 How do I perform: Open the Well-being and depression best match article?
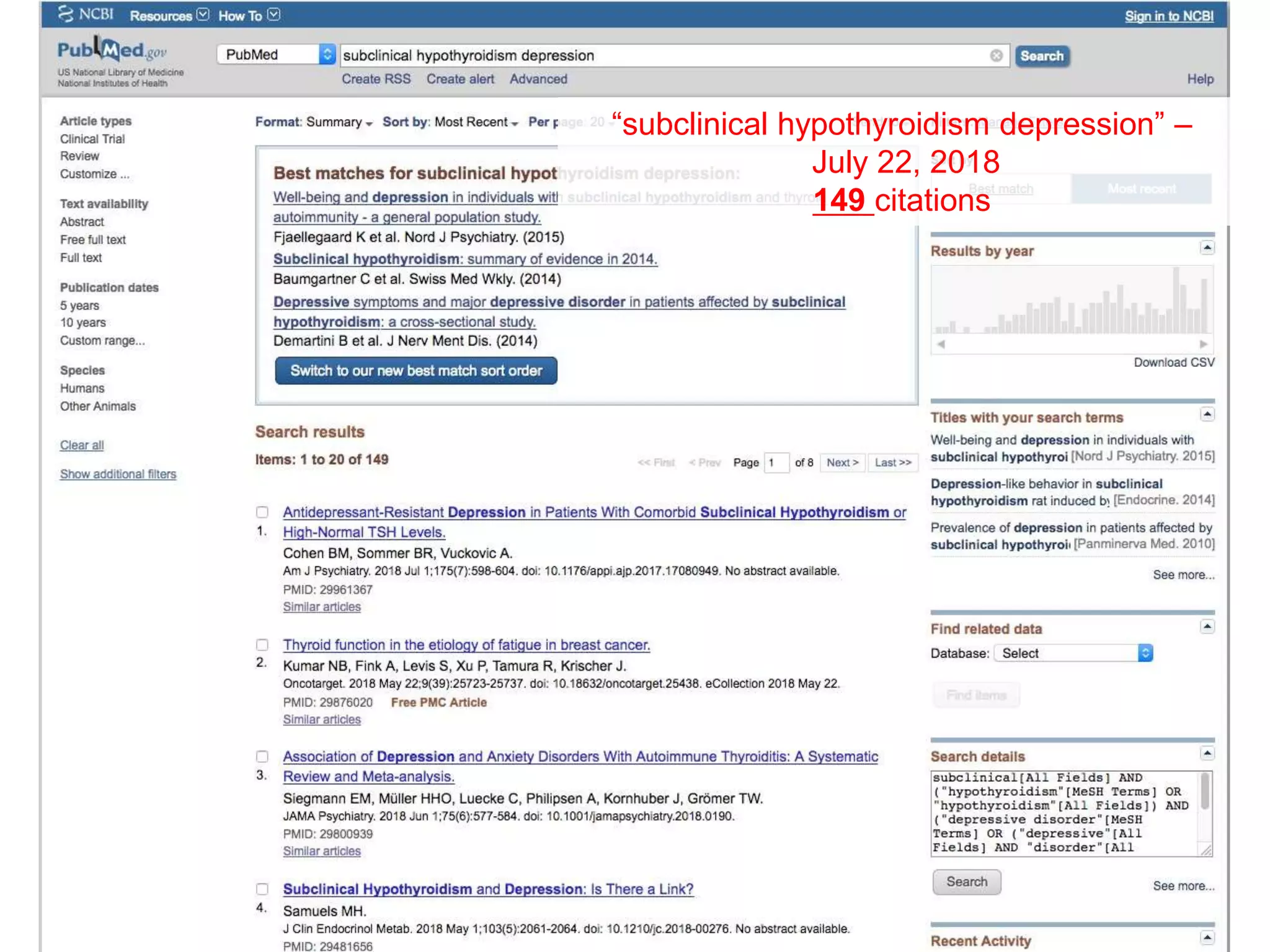[x=415, y=207]
